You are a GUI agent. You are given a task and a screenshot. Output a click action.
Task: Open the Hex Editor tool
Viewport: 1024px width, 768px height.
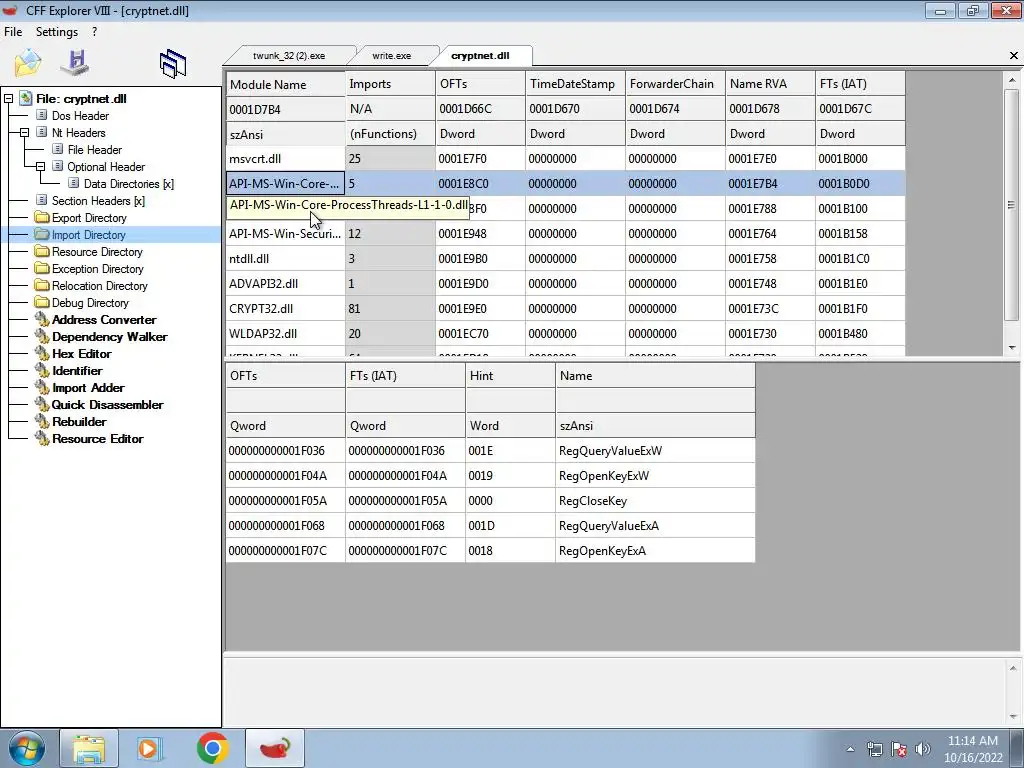82,353
